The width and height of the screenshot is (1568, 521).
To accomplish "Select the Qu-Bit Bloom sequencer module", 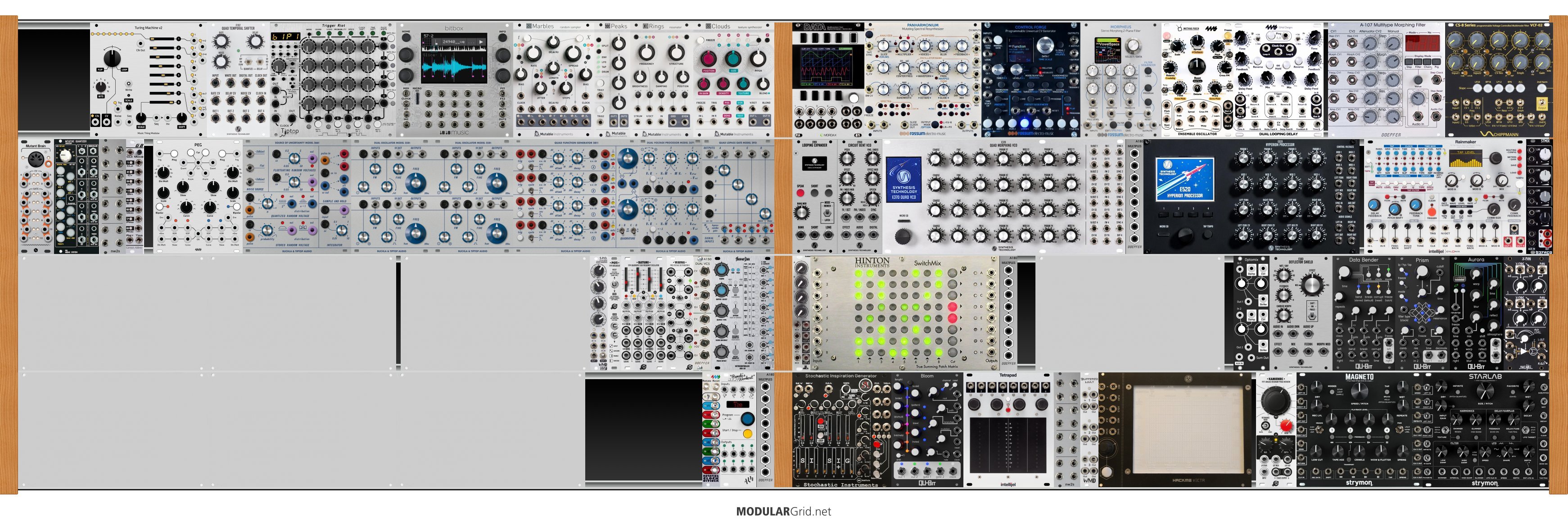I will (927, 430).
